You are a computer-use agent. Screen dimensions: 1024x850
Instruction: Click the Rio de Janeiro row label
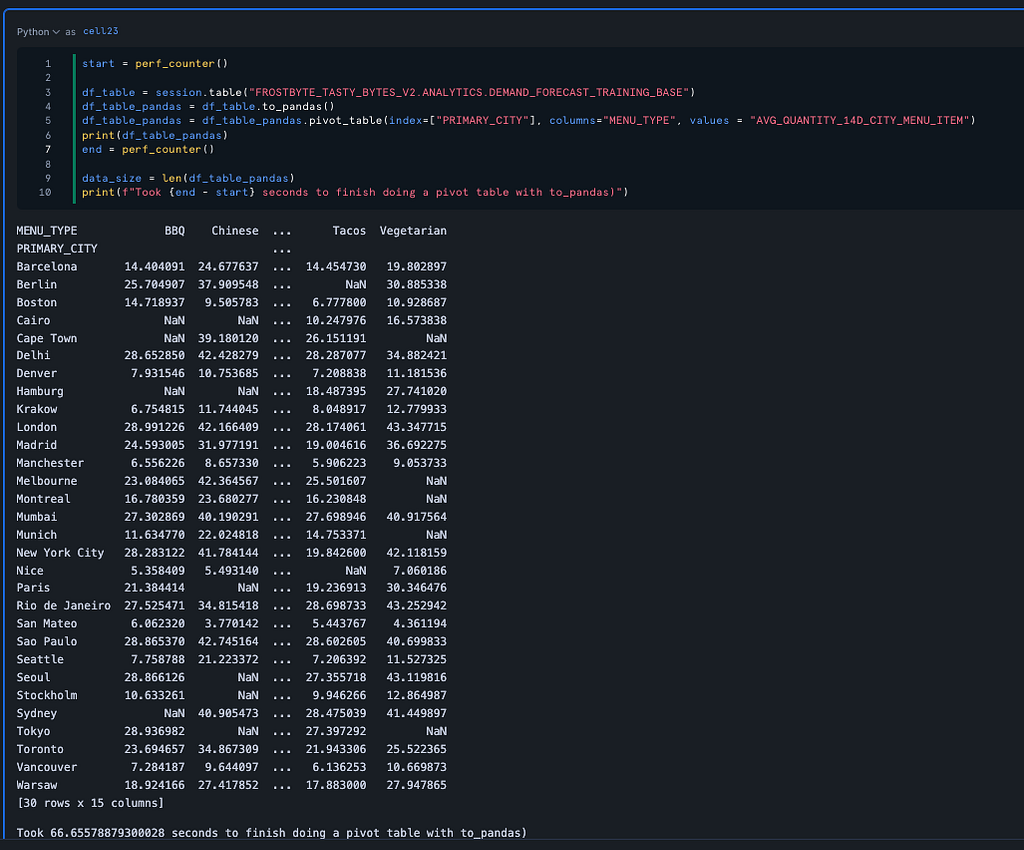(63, 606)
